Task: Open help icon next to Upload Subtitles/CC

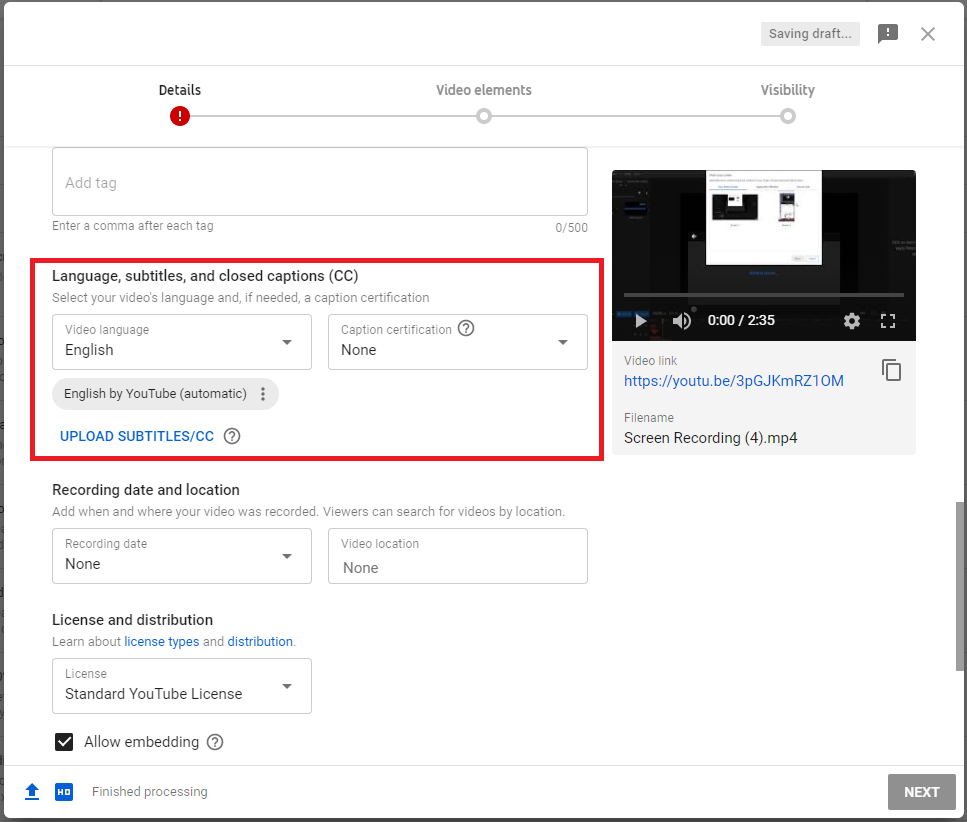Action: pyautogui.click(x=232, y=436)
